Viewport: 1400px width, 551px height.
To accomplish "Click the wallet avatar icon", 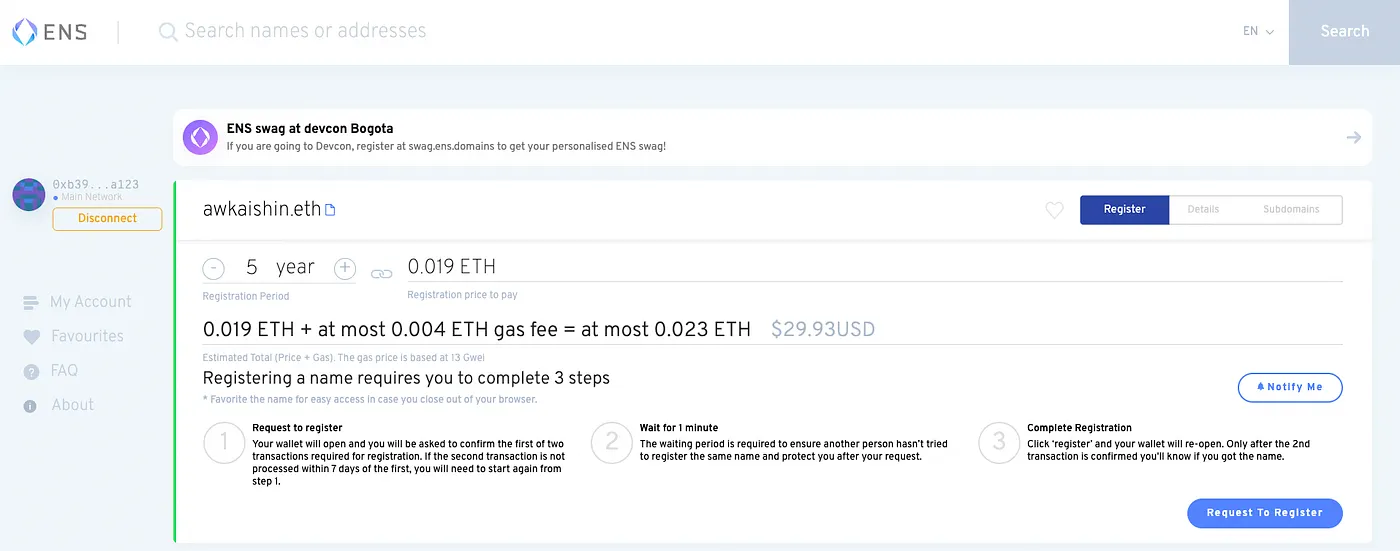I will pyautogui.click(x=29, y=194).
